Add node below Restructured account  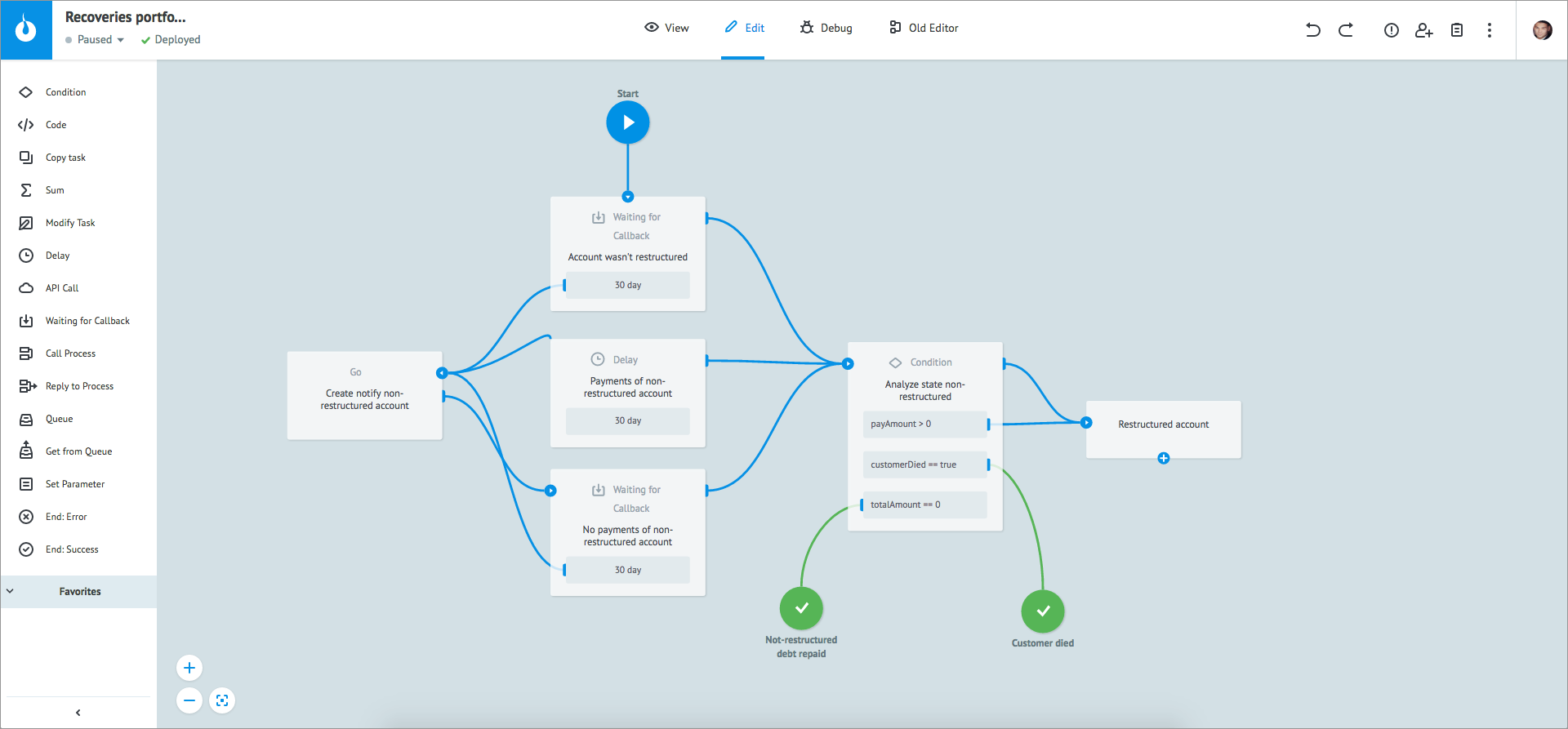point(1163,459)
